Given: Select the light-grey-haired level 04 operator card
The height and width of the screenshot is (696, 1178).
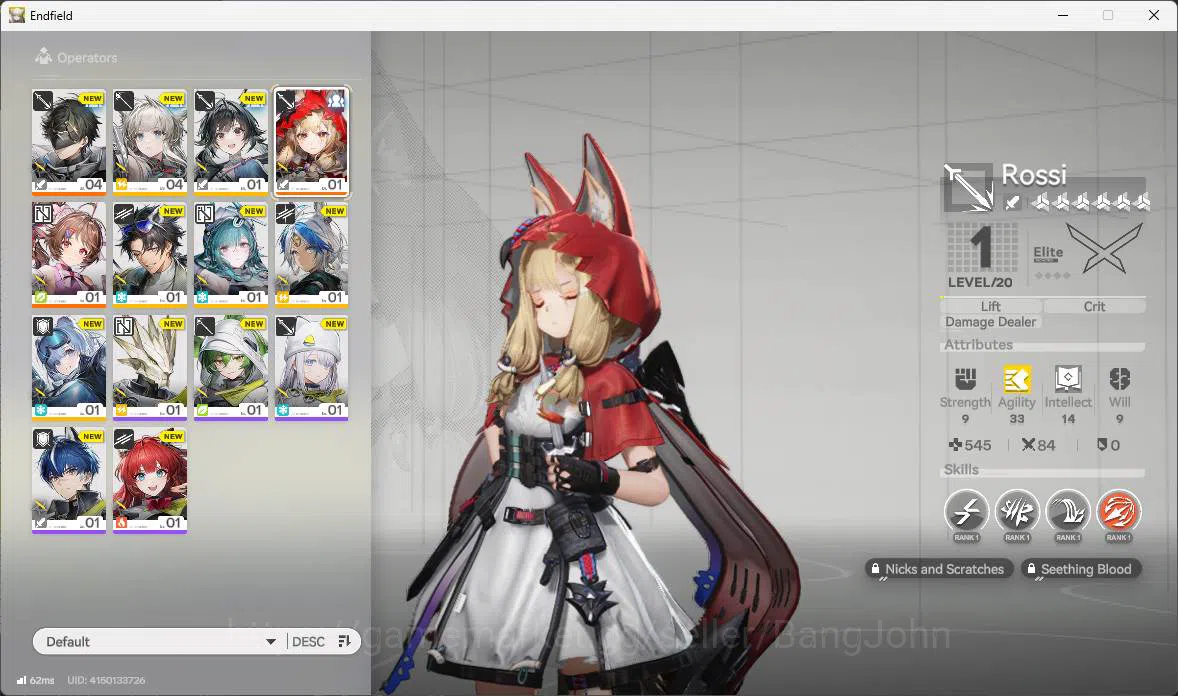Looking at the screenshot, I should [150, 142].
